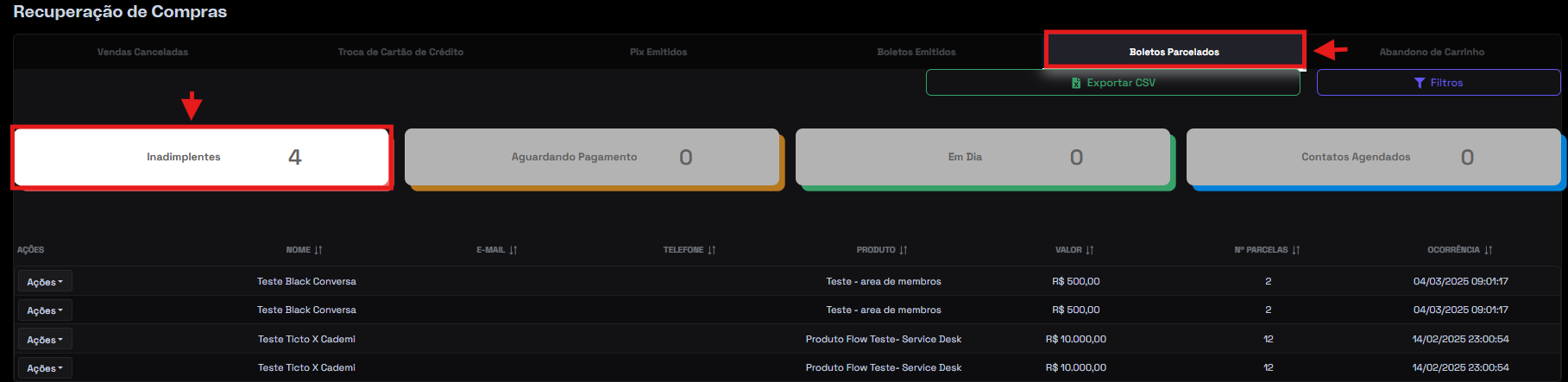Order rows by OCORRÊNCIA date
This screenshot has height=382, width=1568.
[x=1488, y=250]
